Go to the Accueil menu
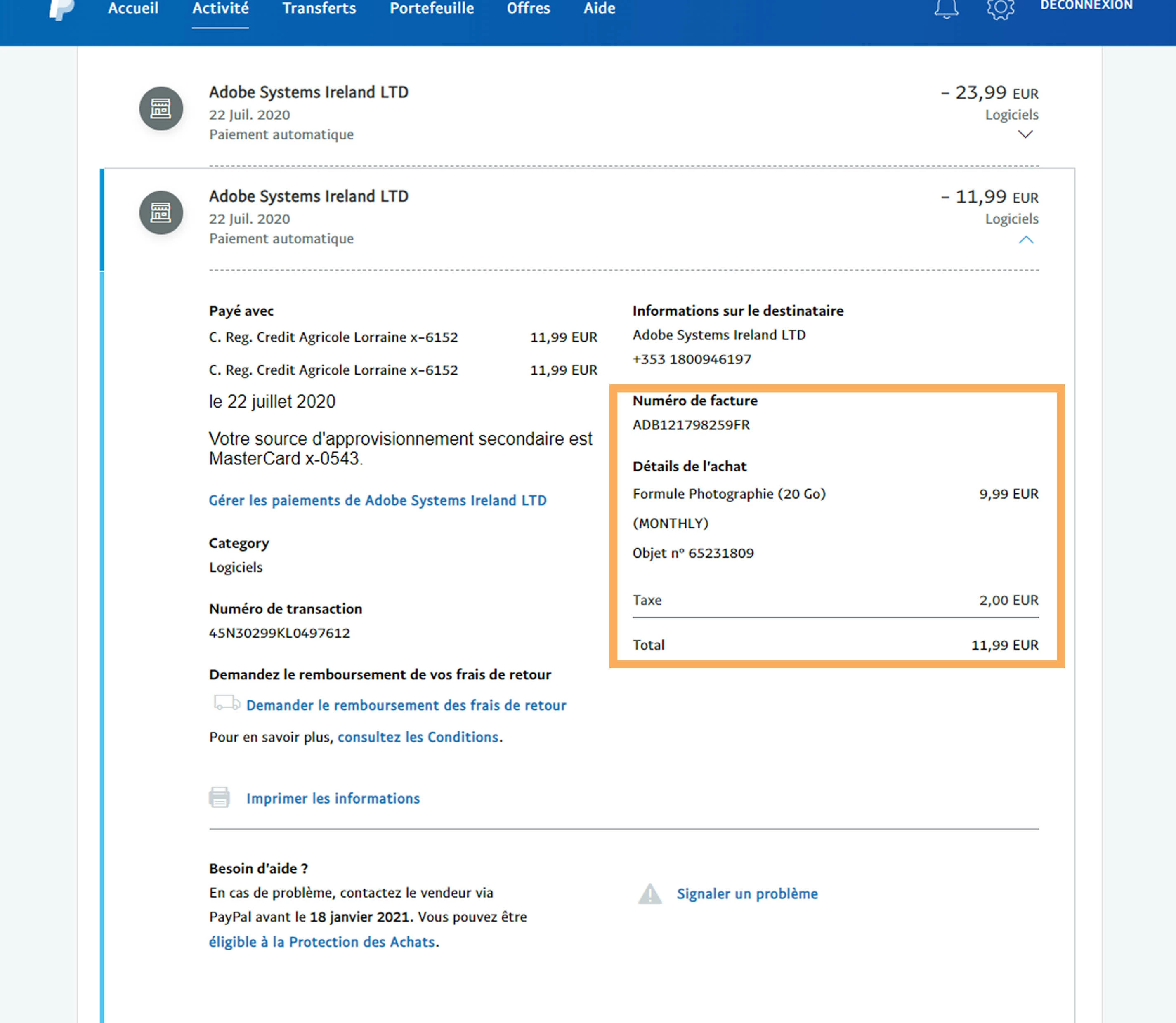This screenshot has height=1023, width=1176. point(133,9)
